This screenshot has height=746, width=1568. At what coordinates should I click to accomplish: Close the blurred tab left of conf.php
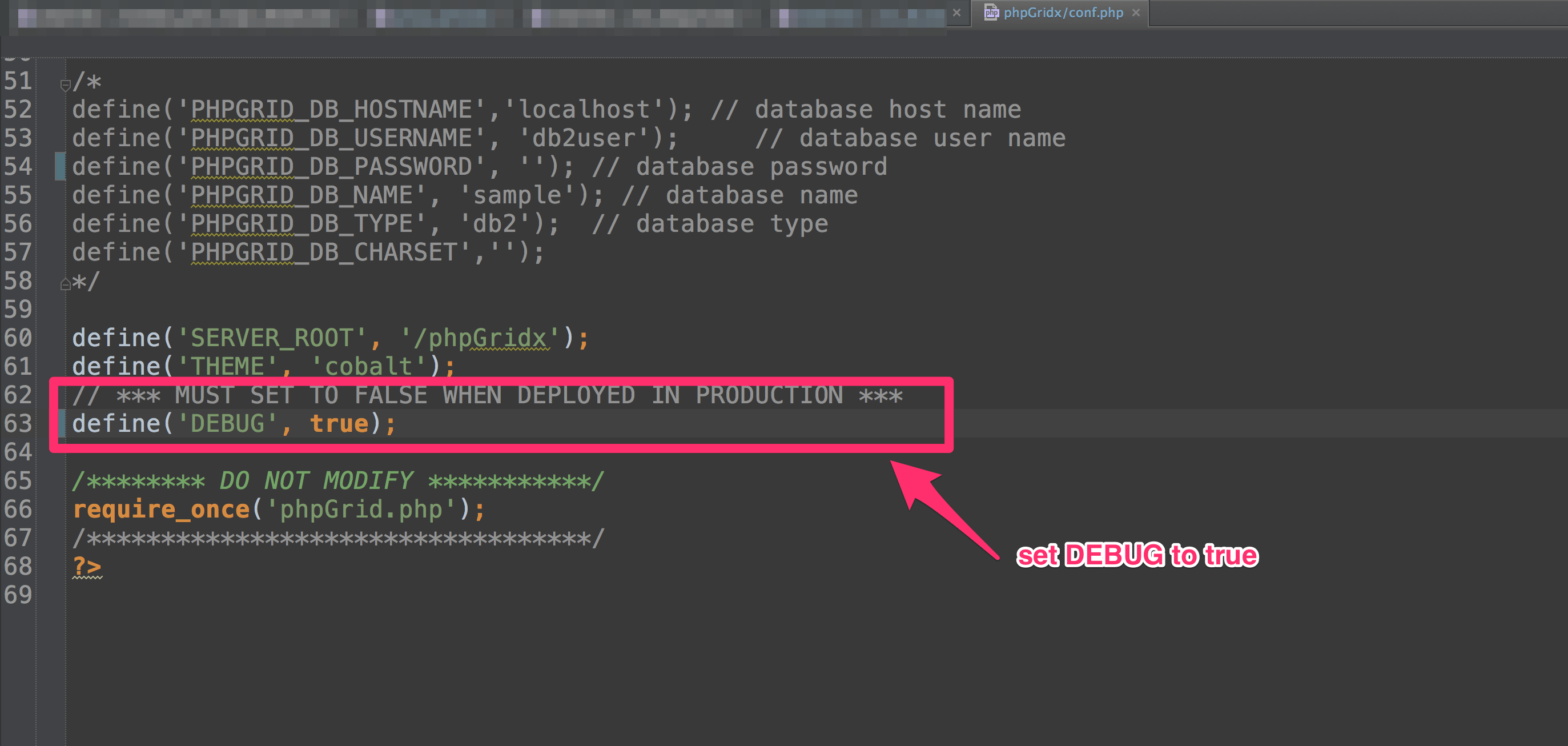pyautogui.click(x=957, y=13)
